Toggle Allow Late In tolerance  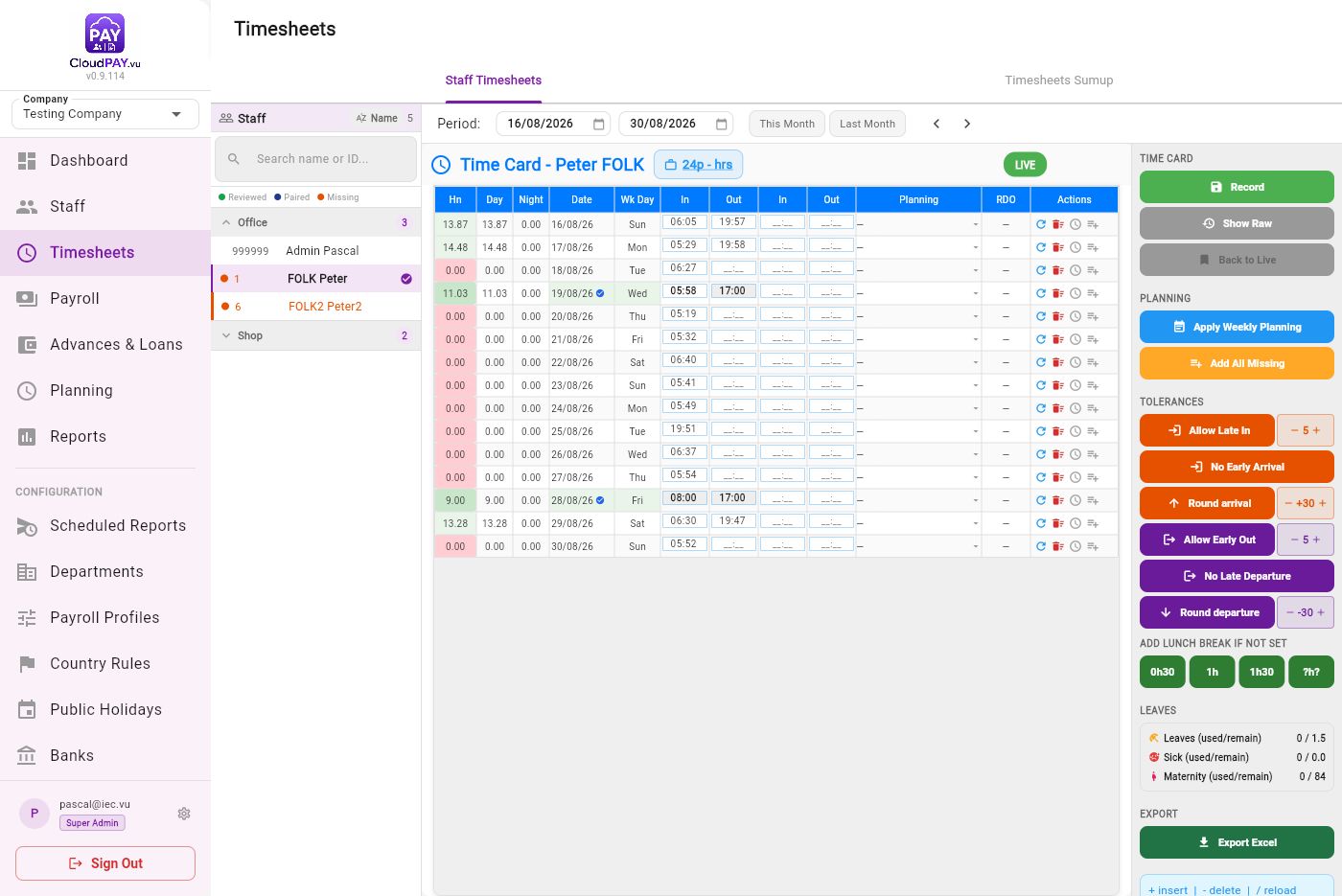[1207, 430]
